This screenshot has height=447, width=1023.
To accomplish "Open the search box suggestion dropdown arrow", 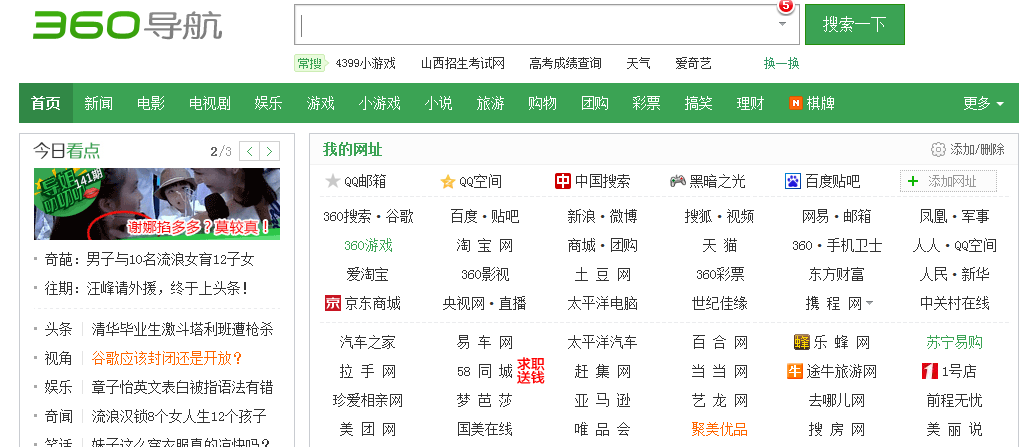I will coord(782,24).
